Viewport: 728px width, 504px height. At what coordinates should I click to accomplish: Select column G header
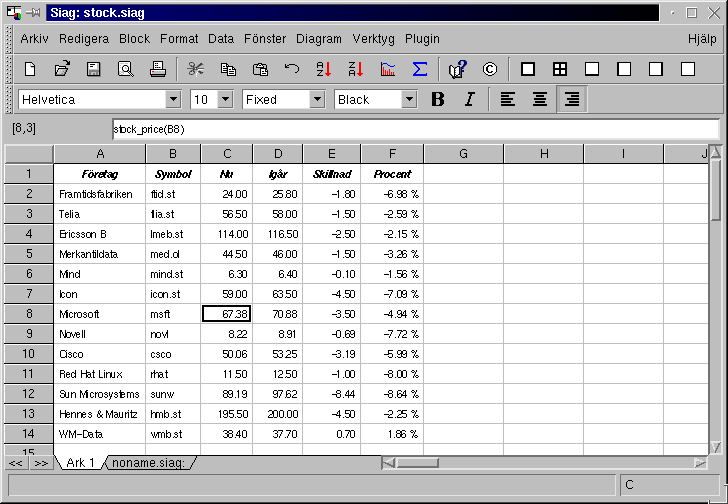(x=463, y=154)
